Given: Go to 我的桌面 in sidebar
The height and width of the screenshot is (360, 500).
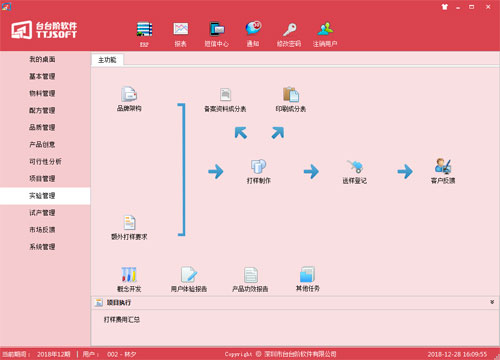Looking at the screenshot, I should tap(42, 59).
